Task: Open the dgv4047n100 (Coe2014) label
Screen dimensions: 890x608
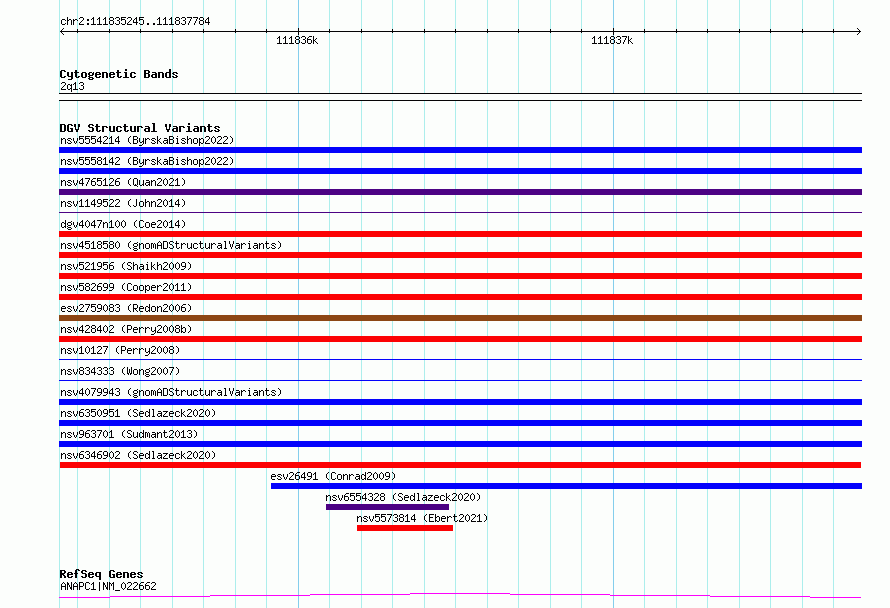Action: pos(123,224)
